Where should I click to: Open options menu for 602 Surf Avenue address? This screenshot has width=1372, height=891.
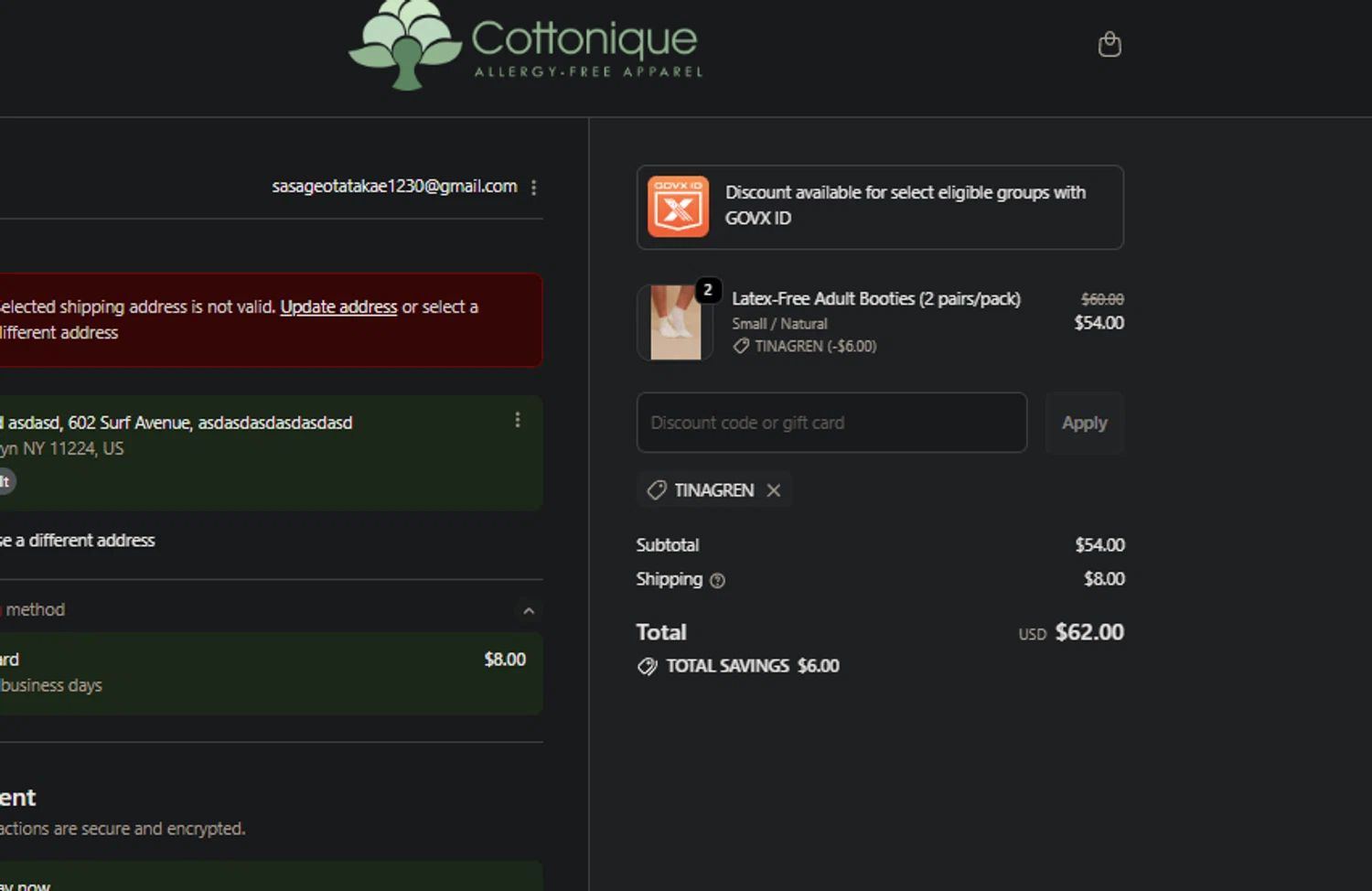point(518,420)
